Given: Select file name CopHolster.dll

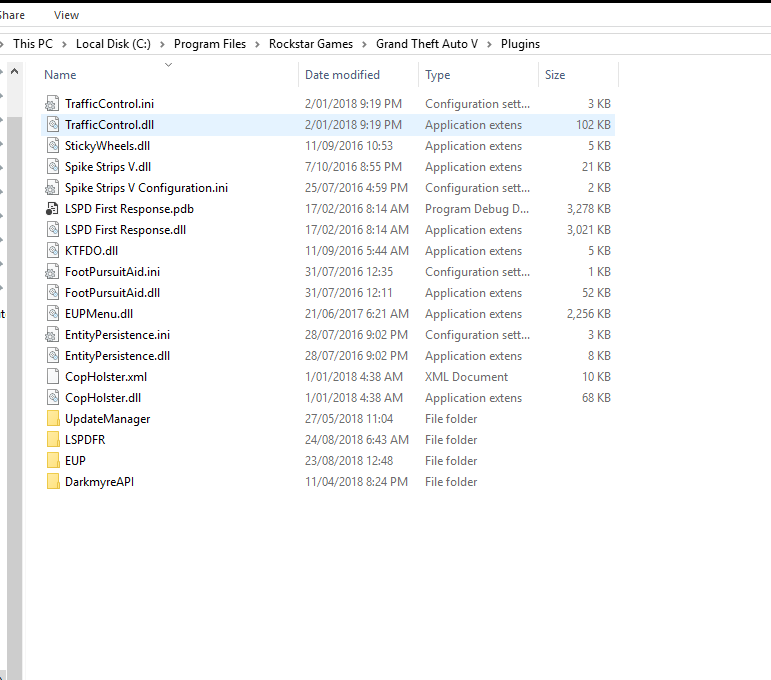Looking at the screenshot, I should (x=103, y=398).
